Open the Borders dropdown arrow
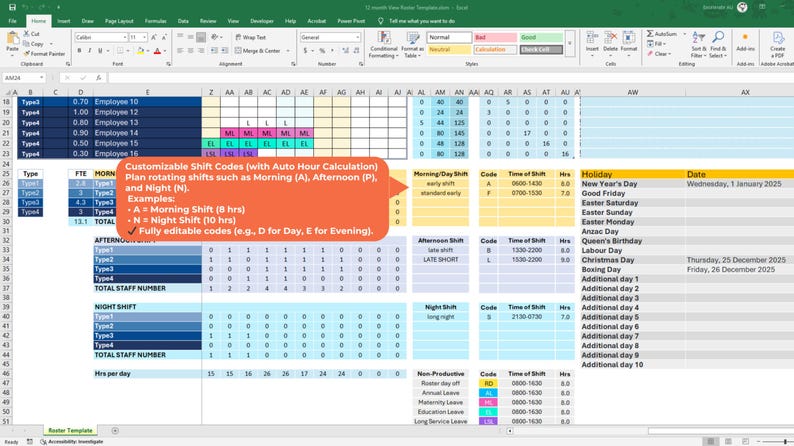 pos(128,51)
